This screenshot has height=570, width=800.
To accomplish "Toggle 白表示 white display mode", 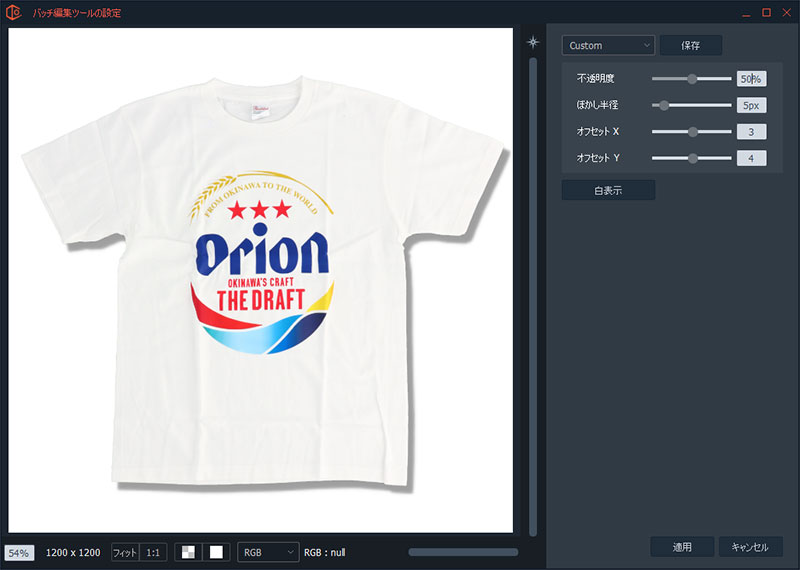I will [608, 190].
